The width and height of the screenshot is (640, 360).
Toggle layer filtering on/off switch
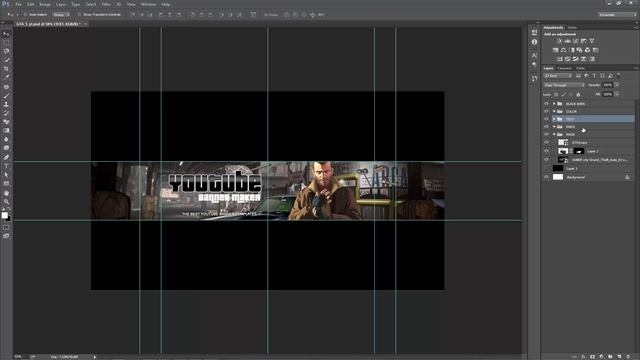tap(619, 76)
